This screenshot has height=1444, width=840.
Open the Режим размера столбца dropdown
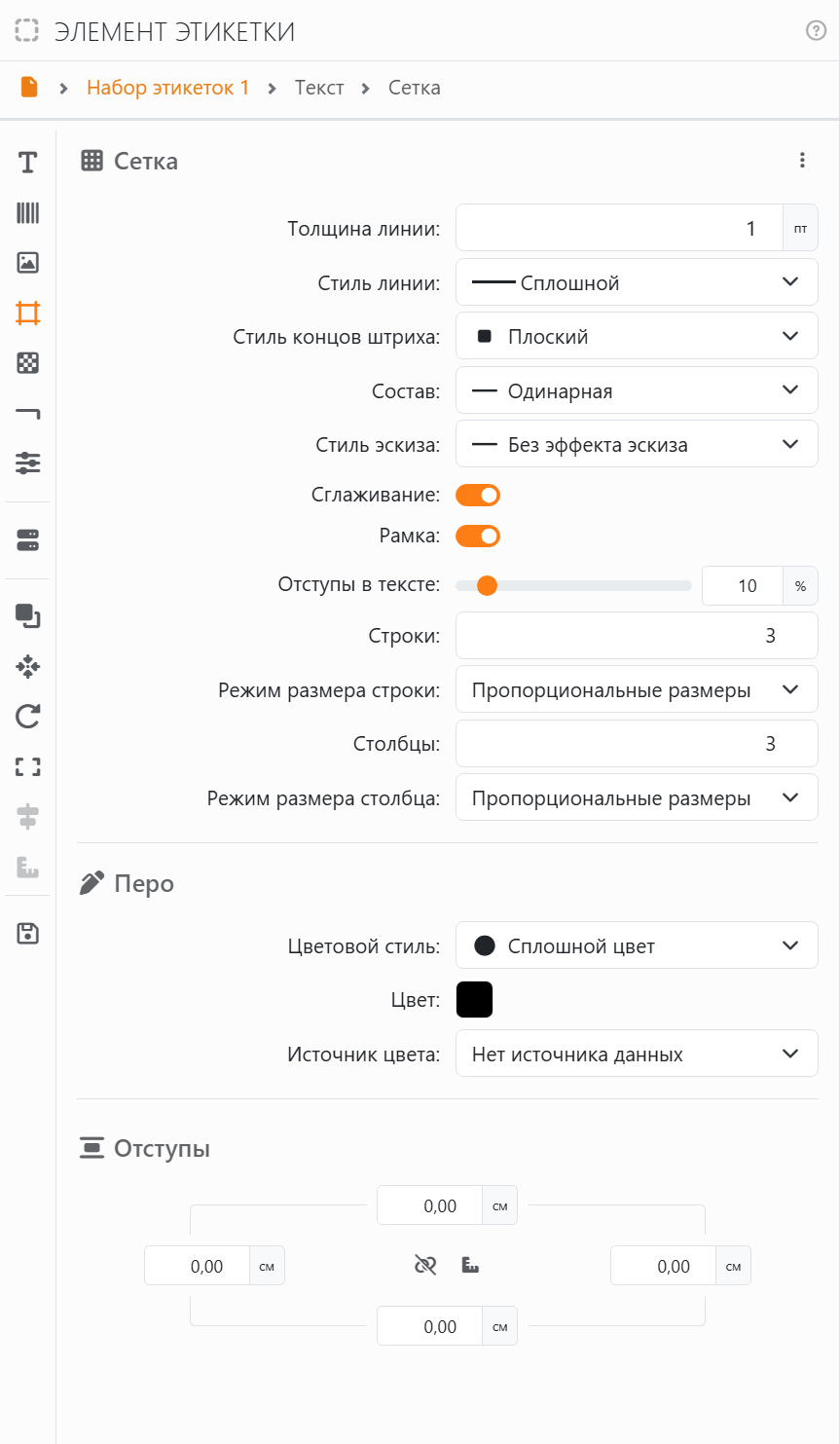tap(637, 798)
